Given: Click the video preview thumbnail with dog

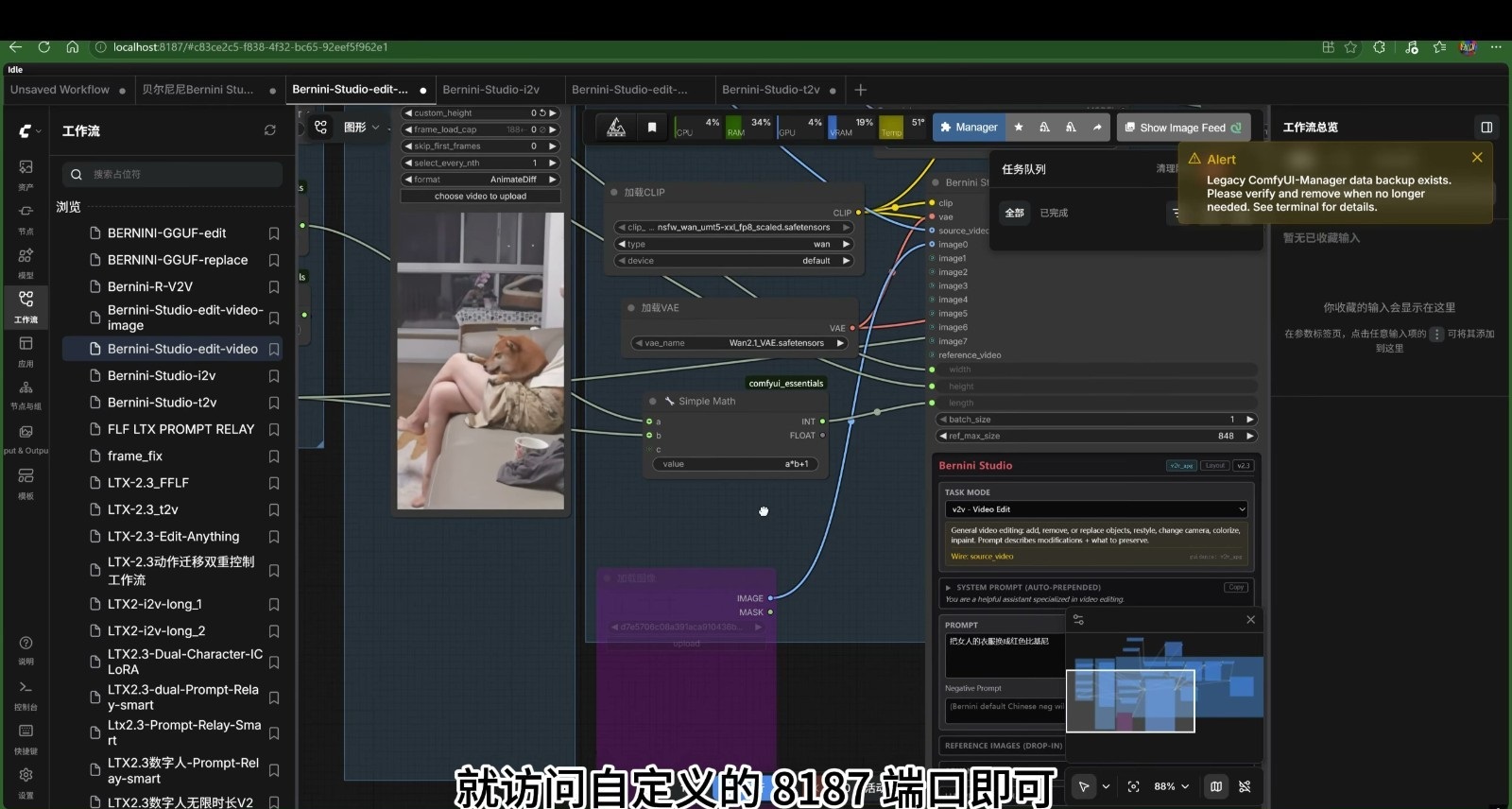Looking at the screenshot, I should click(480, 361).
